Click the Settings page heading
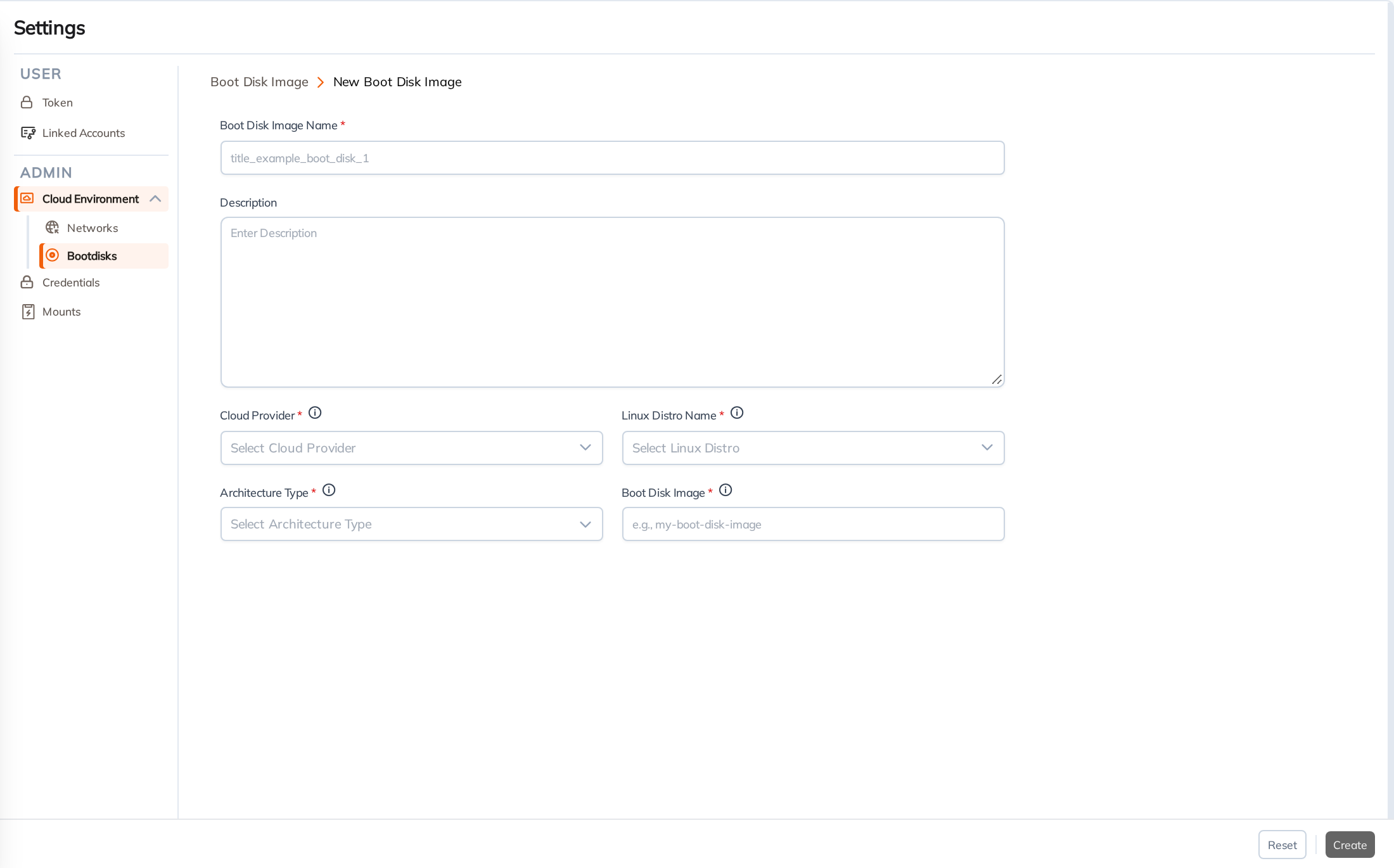The width and height of the screenshot is (1394, 868). (49, 28)
